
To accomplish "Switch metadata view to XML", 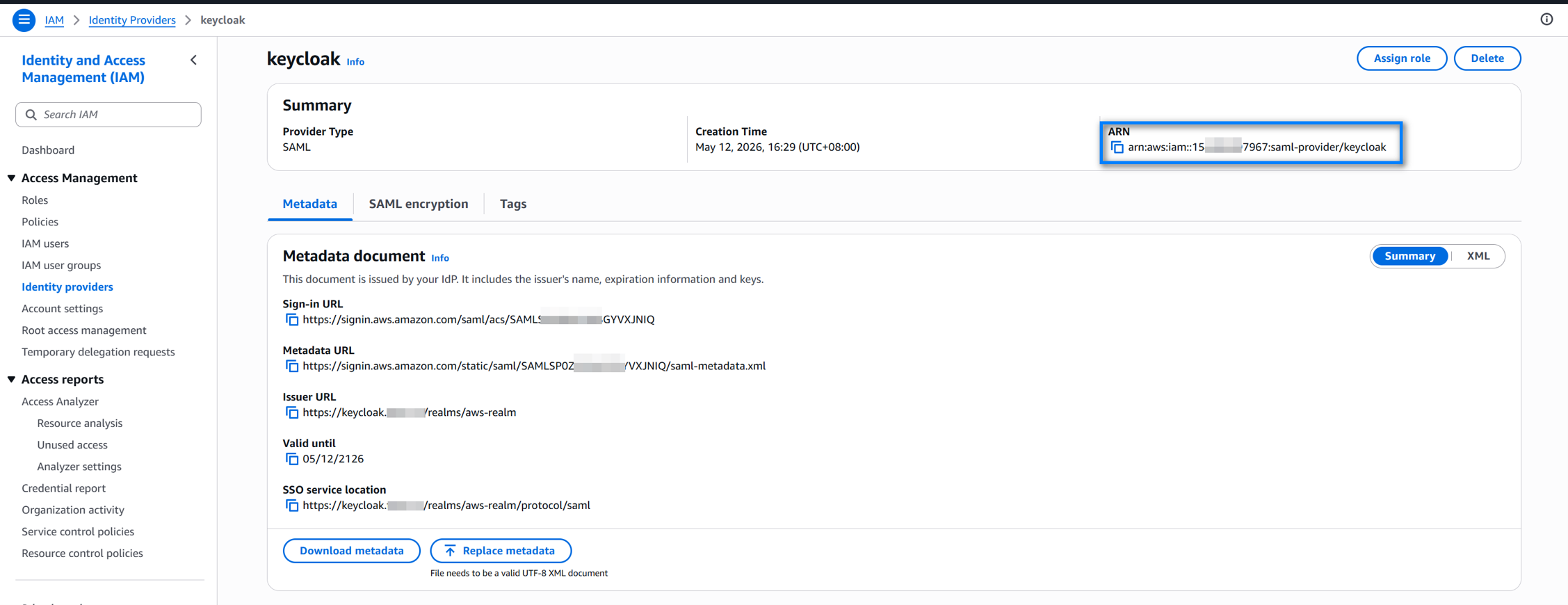I will [x=1478, y=256].
